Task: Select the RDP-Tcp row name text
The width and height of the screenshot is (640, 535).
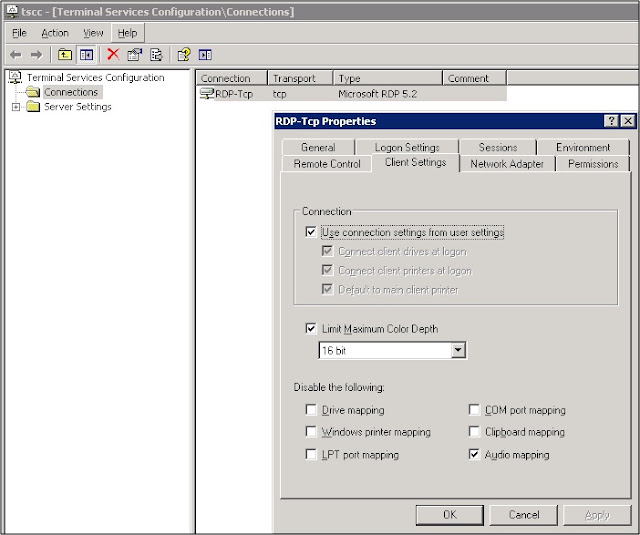Action: 234,94
